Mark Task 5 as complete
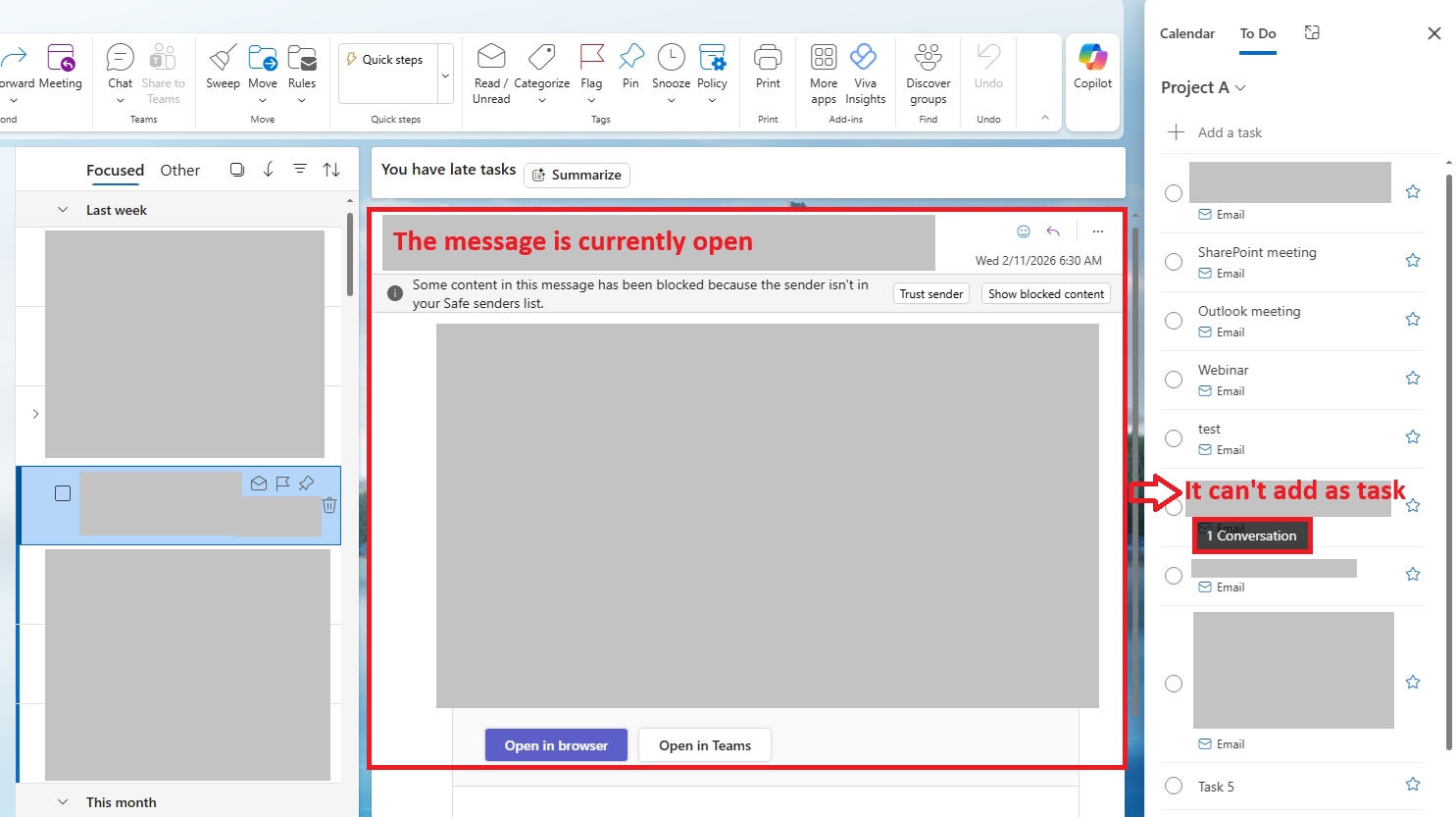The image size is (1456, 817). [x=1174, y=786]
